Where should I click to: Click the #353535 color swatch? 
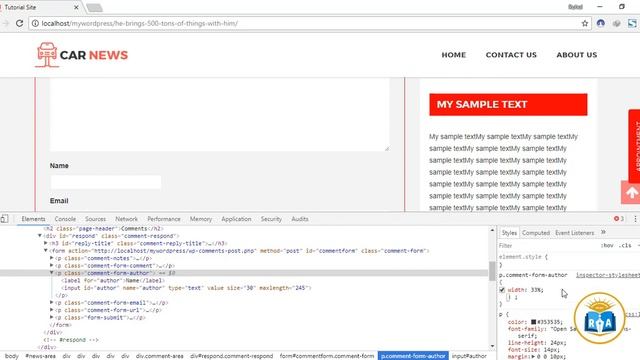(x=533, y=322)
